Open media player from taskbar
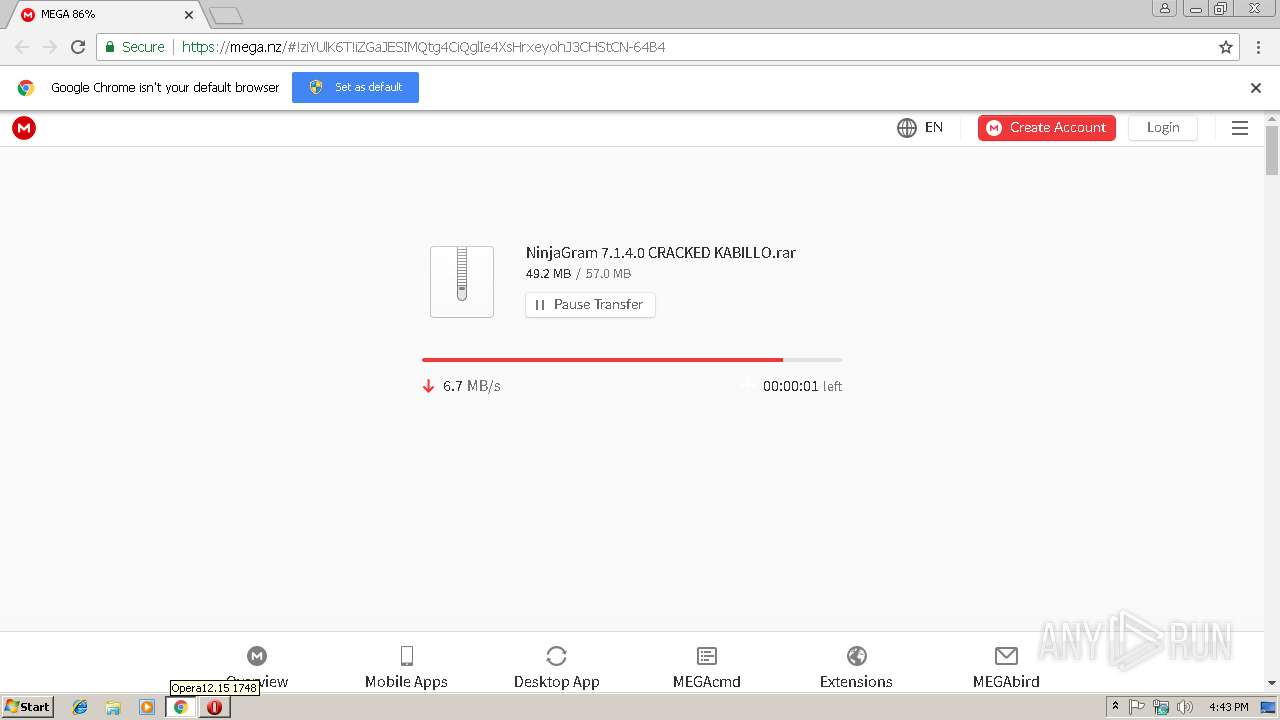 (147, 707)
